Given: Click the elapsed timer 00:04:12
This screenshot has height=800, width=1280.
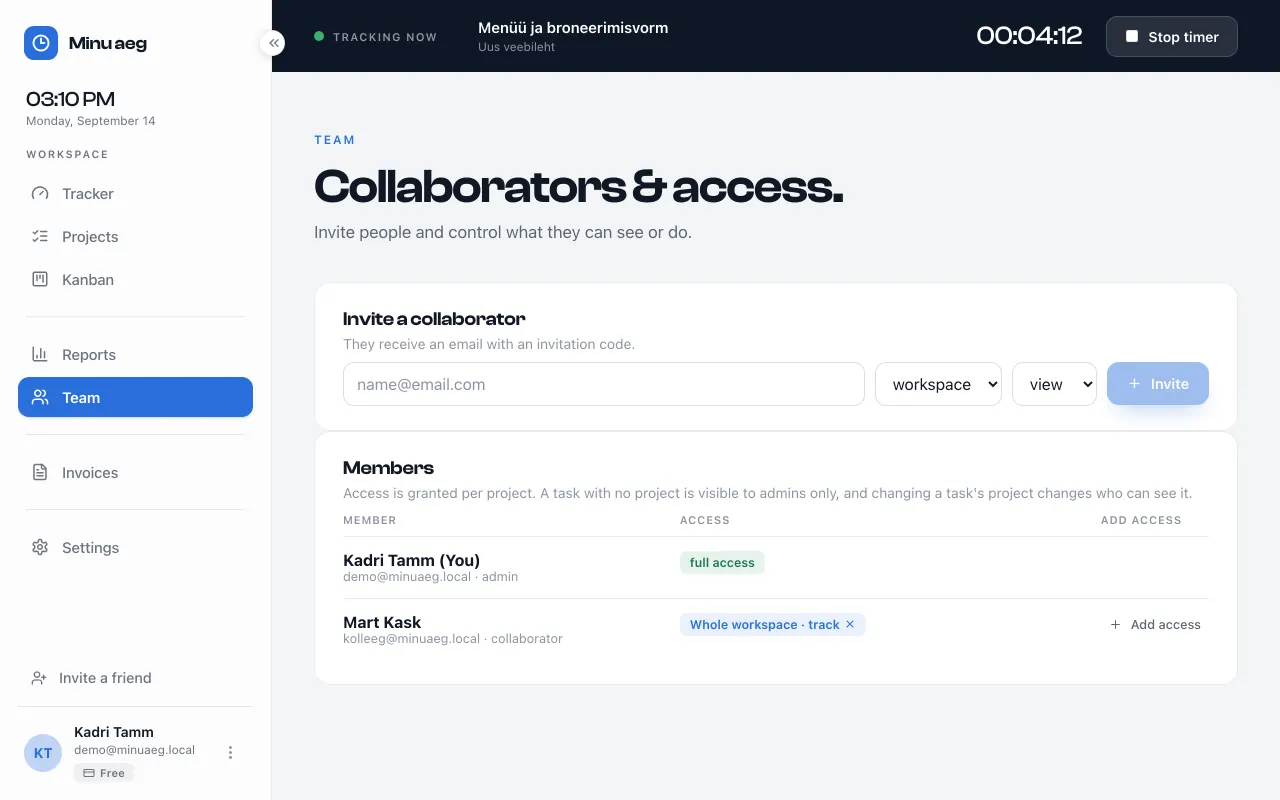Looking at the screenshot, I should (1029, 36).
